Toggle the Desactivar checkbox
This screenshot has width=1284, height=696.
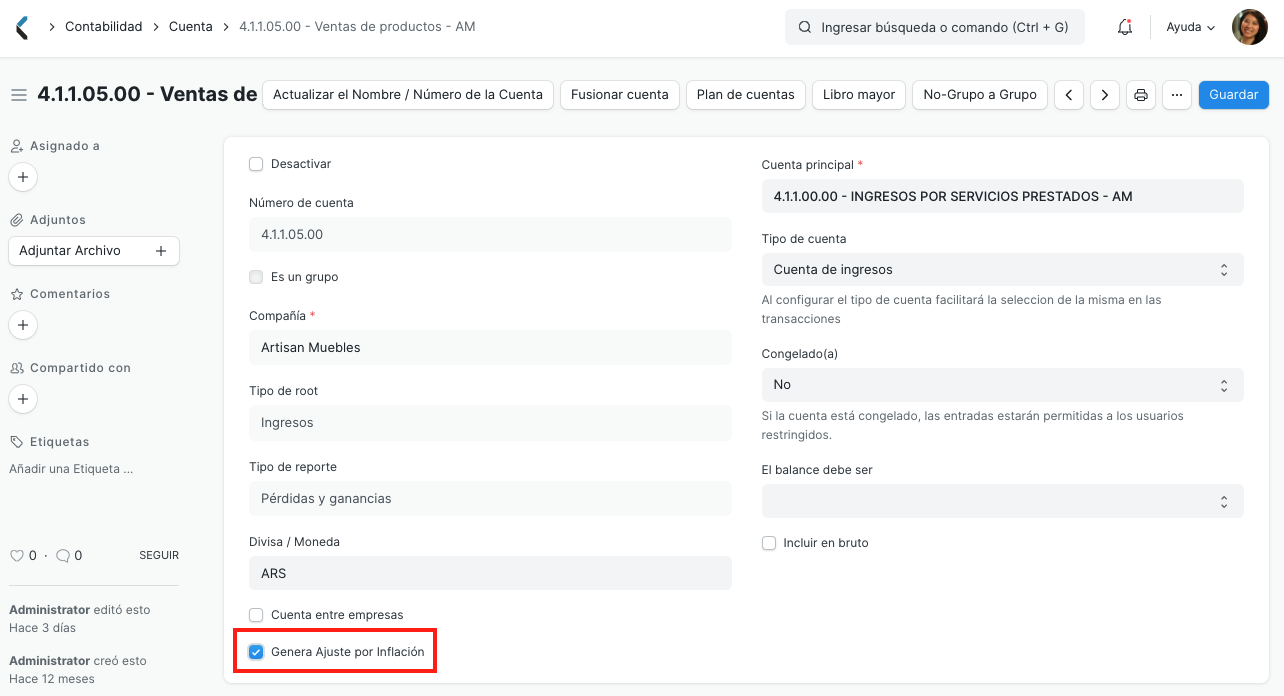[256, 164]
